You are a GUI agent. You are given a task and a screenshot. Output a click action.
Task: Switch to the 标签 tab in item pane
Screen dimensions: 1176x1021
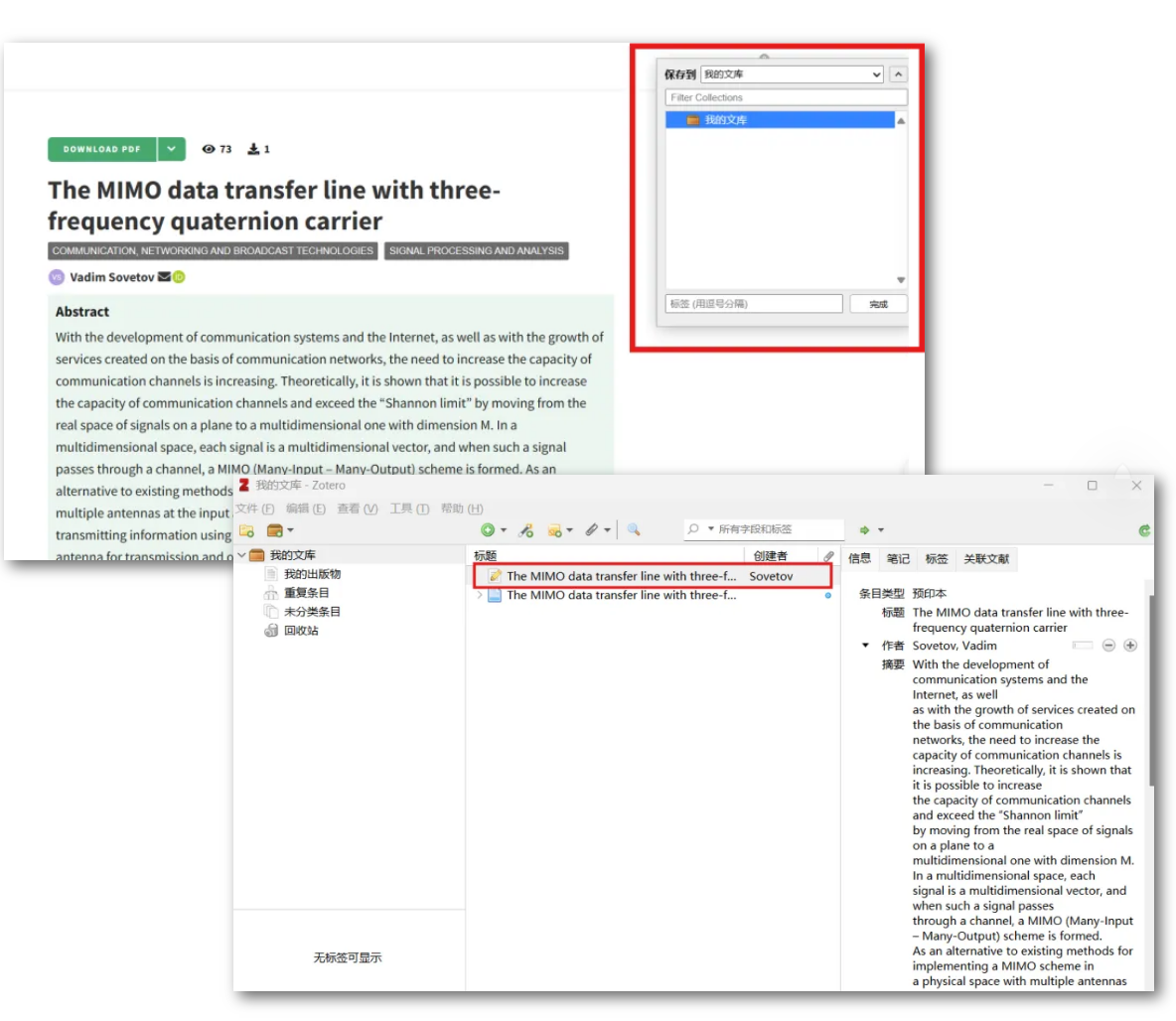point(936,559)
